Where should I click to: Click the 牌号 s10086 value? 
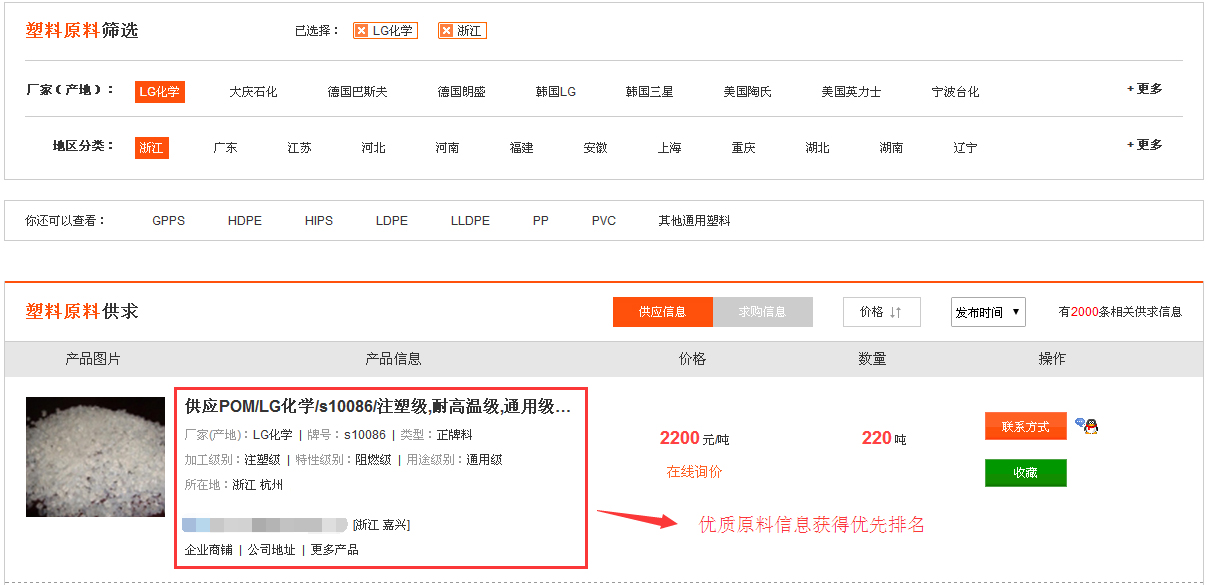pos(365,435)
